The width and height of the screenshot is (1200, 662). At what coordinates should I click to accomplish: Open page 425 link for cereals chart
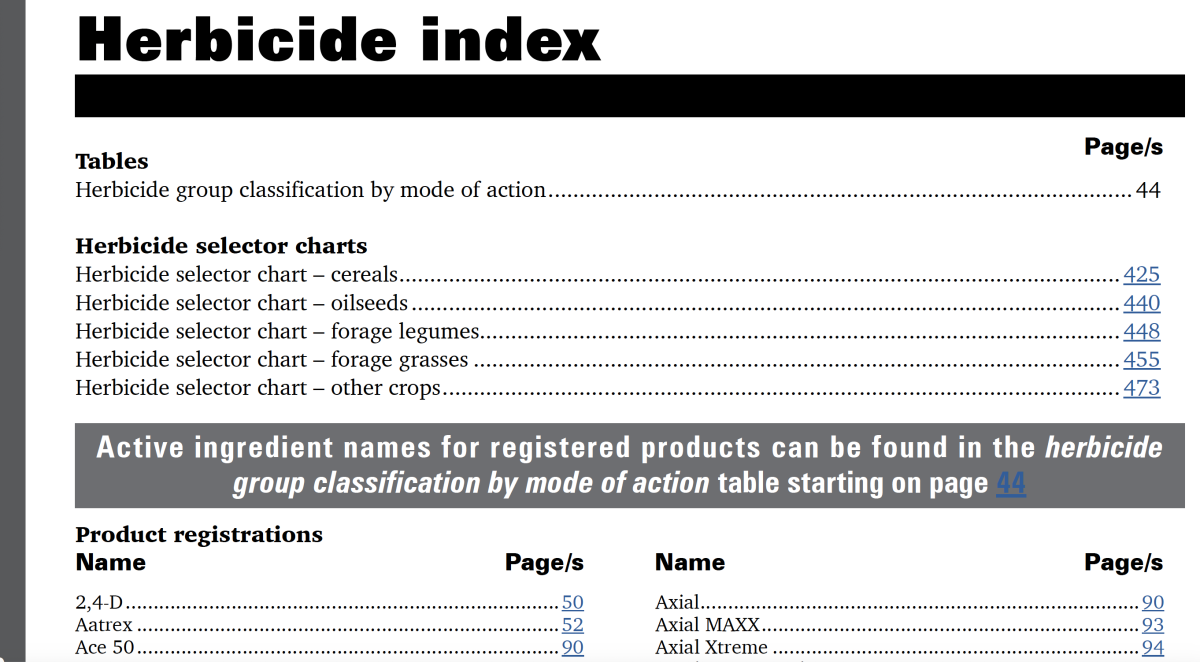click(1141, 275)
